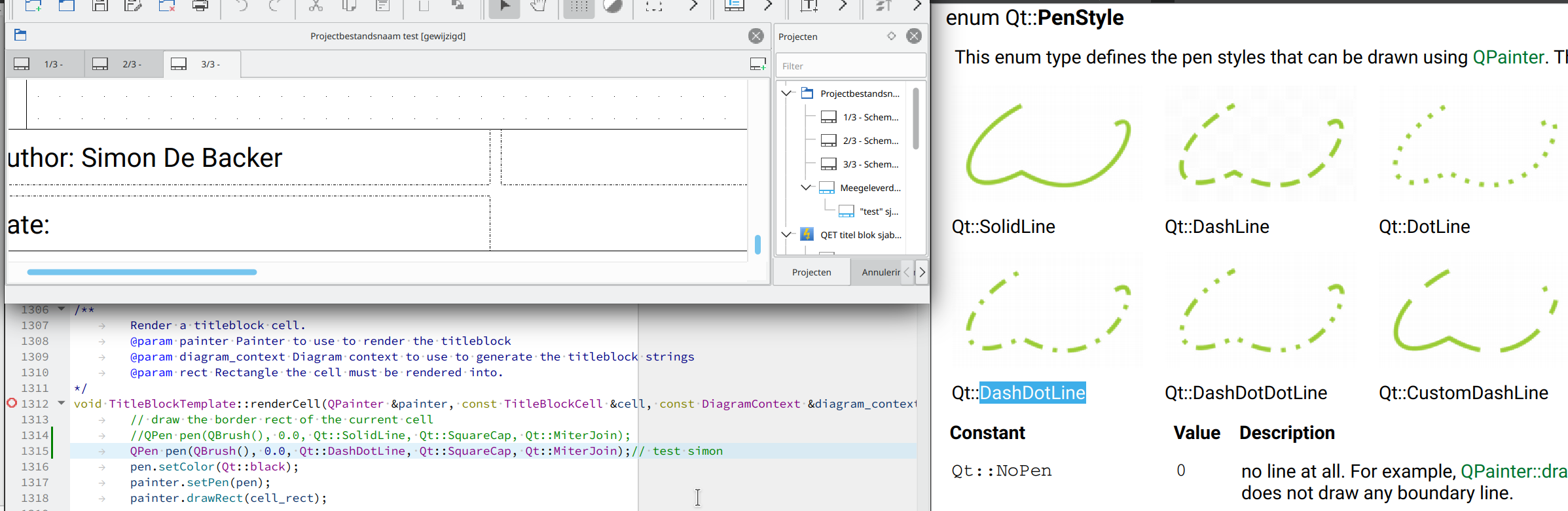Collapse the Meegeleverd... tree node

[806, 188]
